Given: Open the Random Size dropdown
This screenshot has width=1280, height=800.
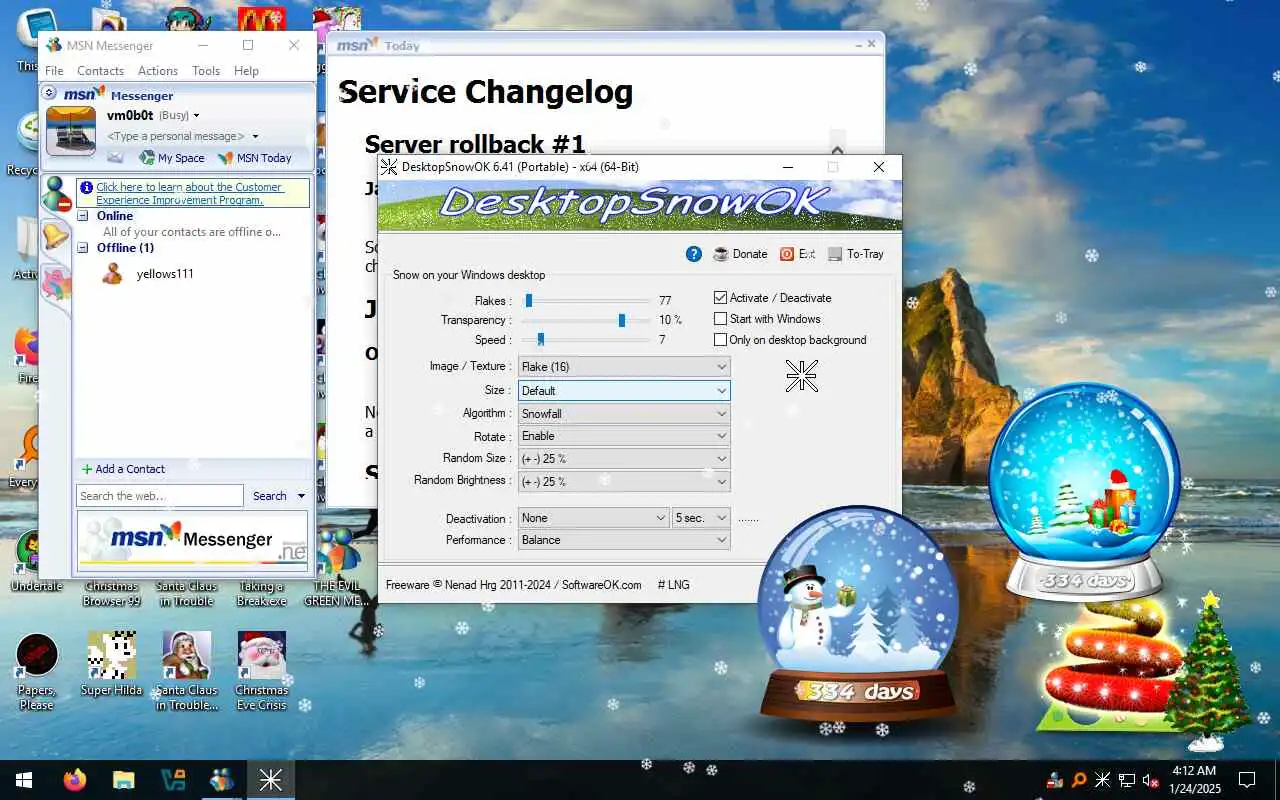Looking at the screenshot, I should point(624,459).
